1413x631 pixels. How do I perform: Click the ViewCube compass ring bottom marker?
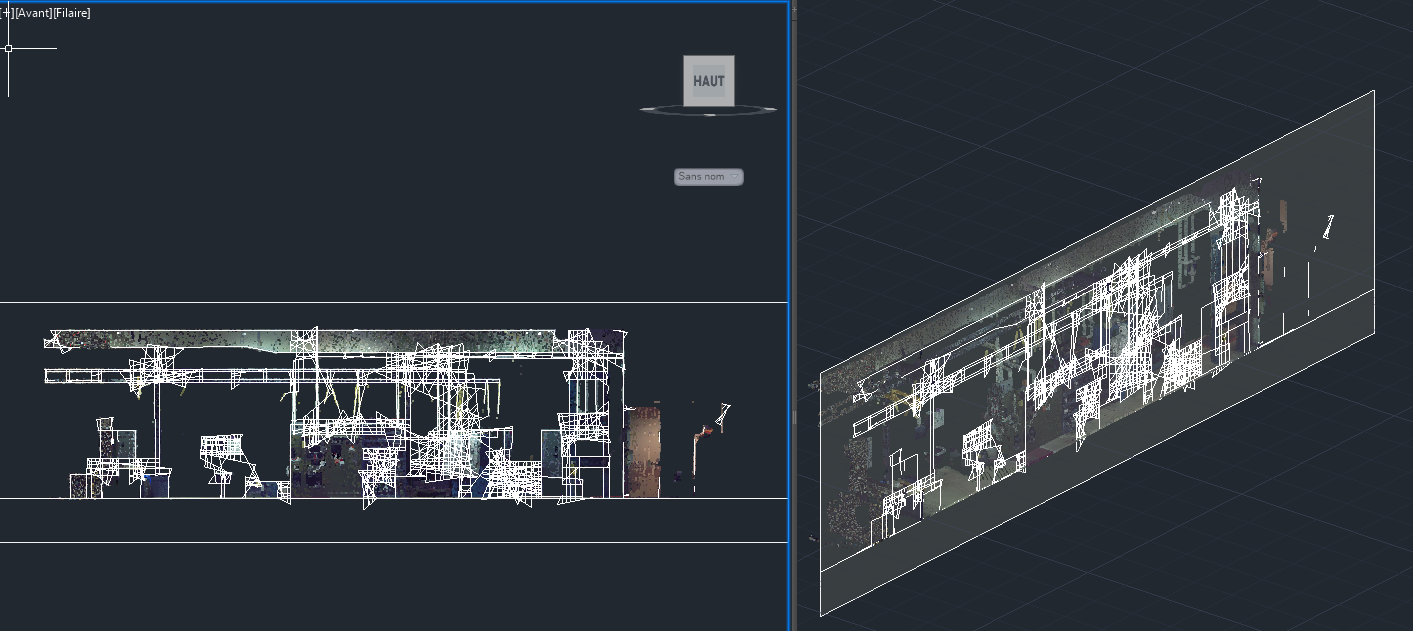coord(709,115)
